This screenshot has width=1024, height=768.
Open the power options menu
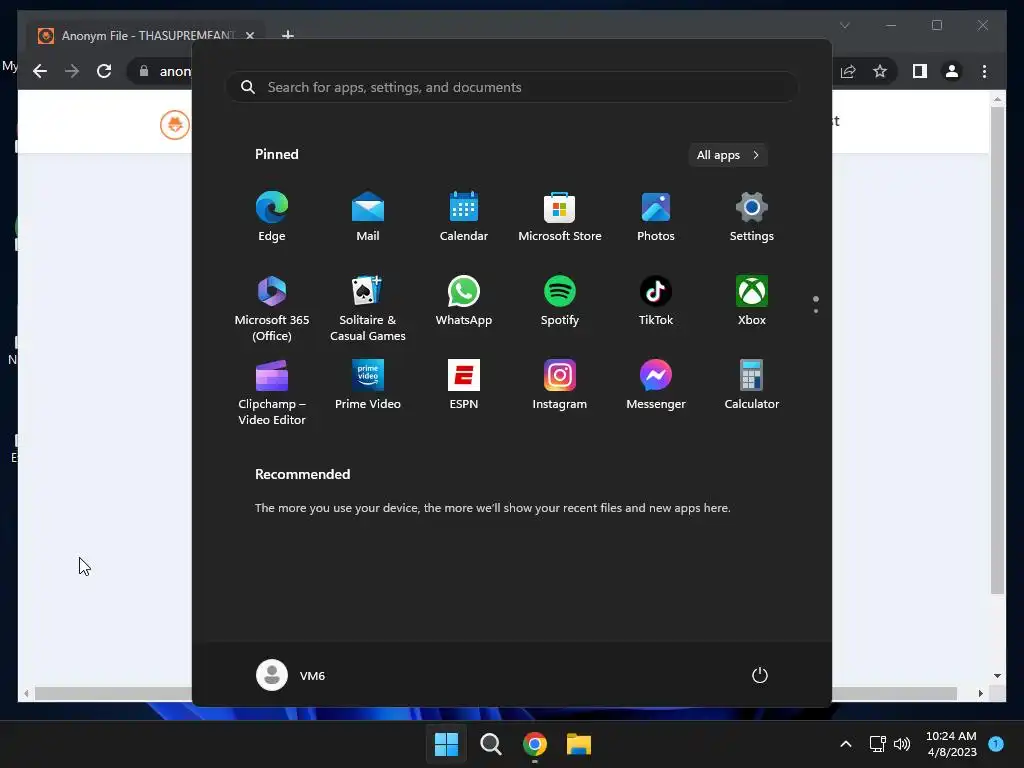760,675
